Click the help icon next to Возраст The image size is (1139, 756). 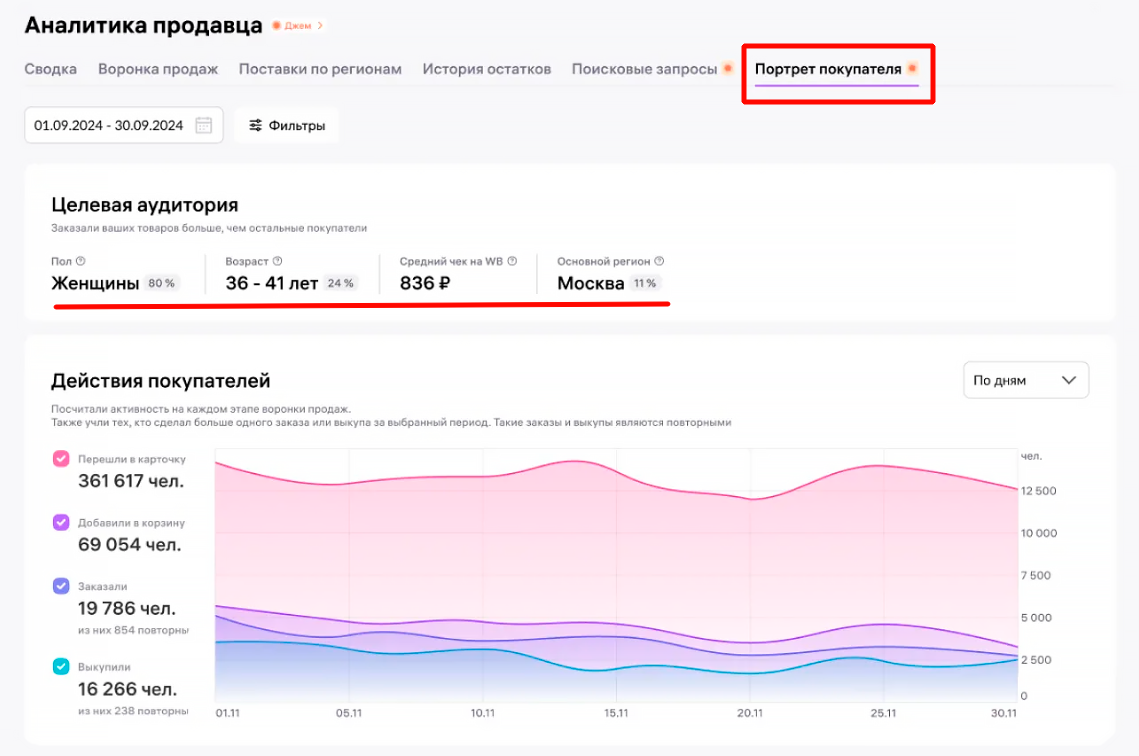tap(277, 262)
